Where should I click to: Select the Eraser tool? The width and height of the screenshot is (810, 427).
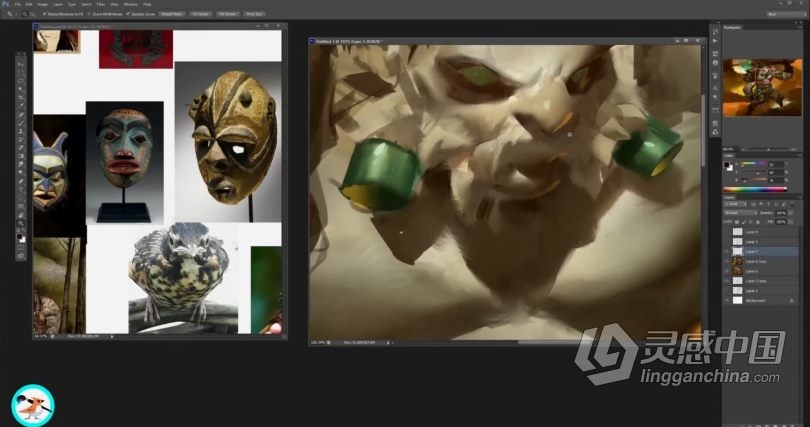(x=21, y=148)
